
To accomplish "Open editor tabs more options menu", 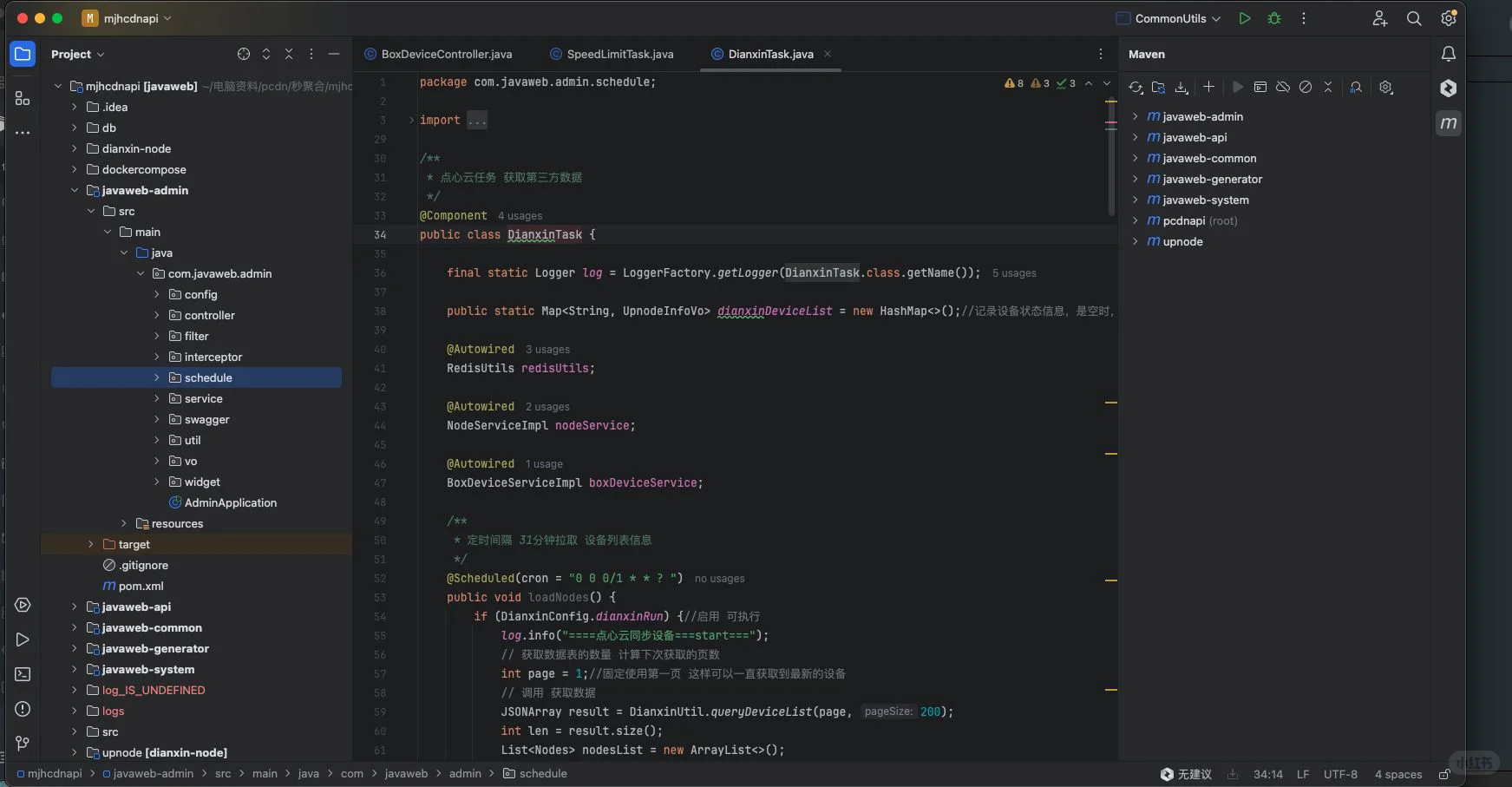I will tap(1101, 54).
